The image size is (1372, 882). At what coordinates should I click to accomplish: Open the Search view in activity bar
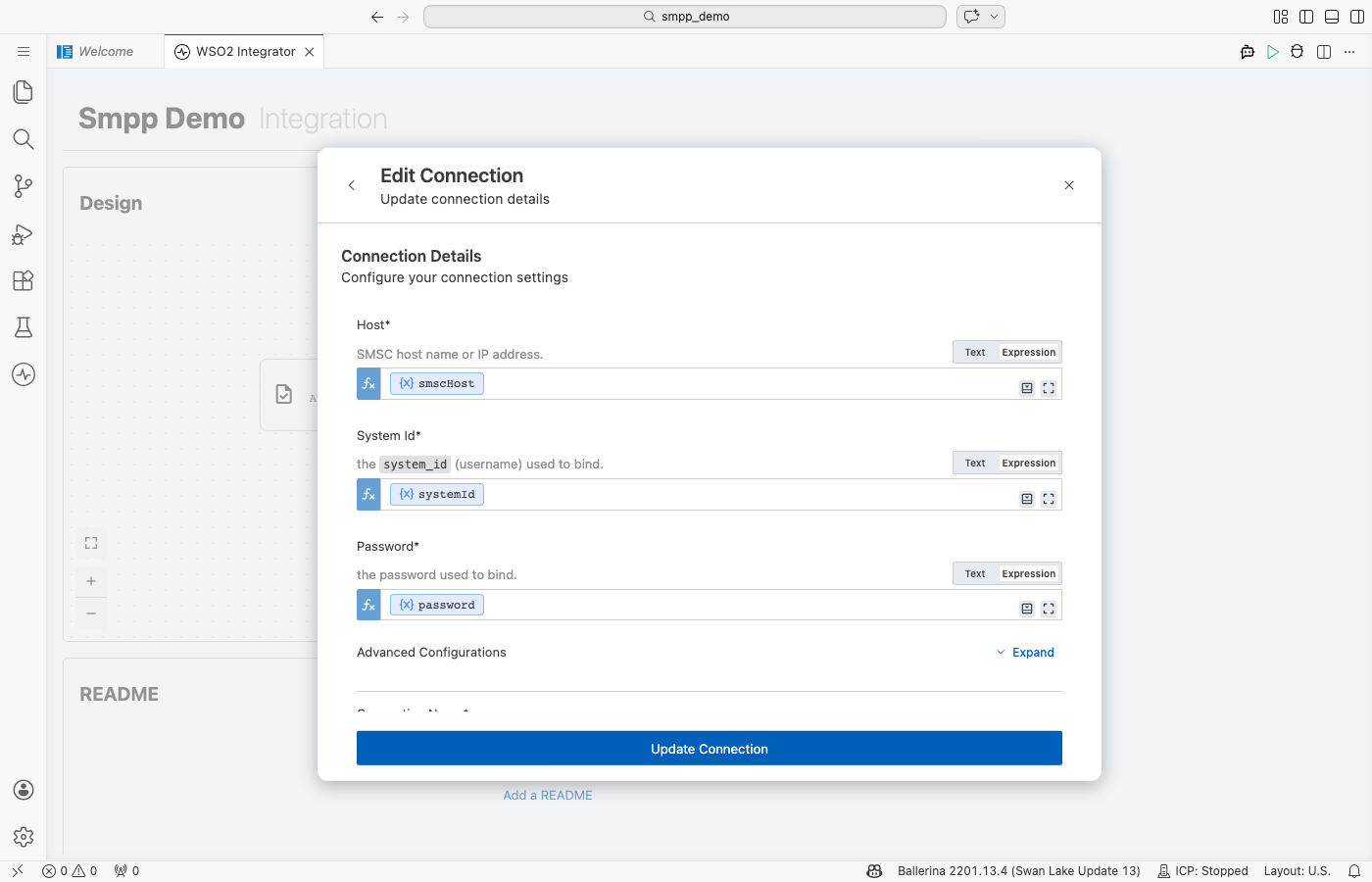pyautogui.click(x=24, y=139)
